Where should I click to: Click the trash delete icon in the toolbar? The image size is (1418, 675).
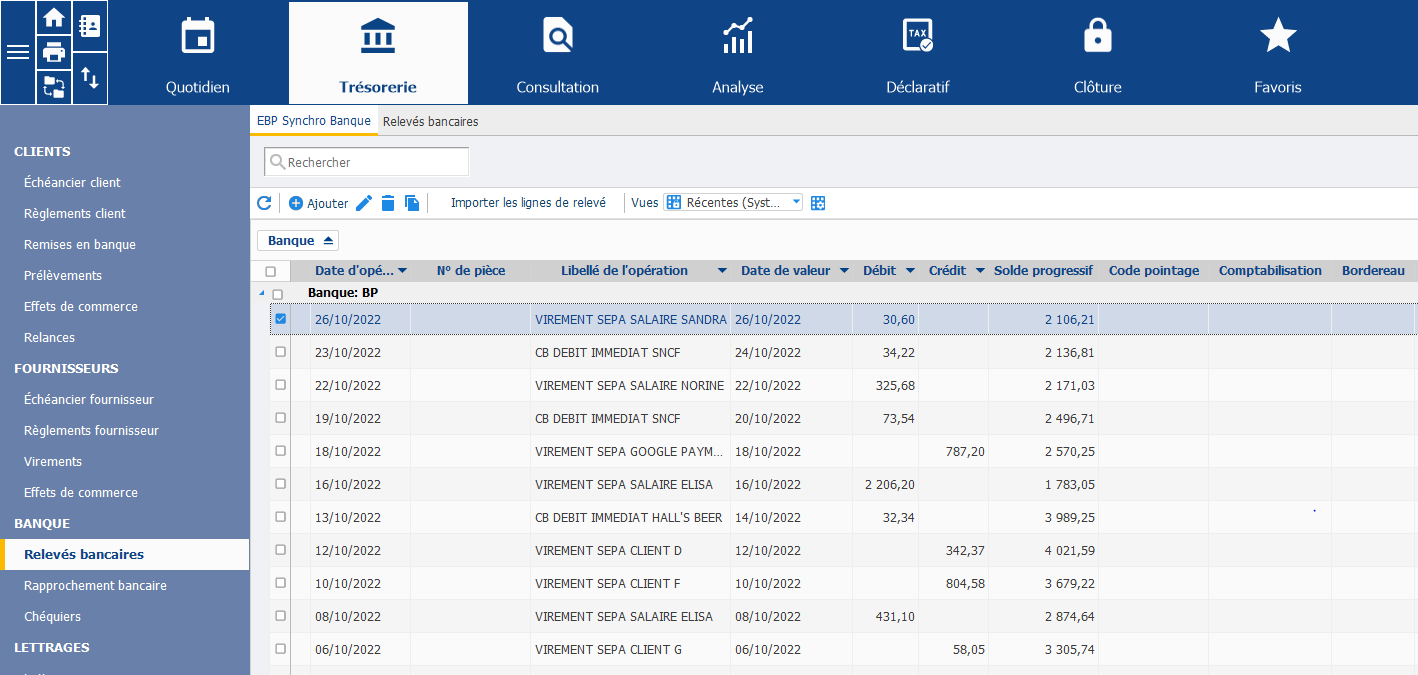click(388, 203)
